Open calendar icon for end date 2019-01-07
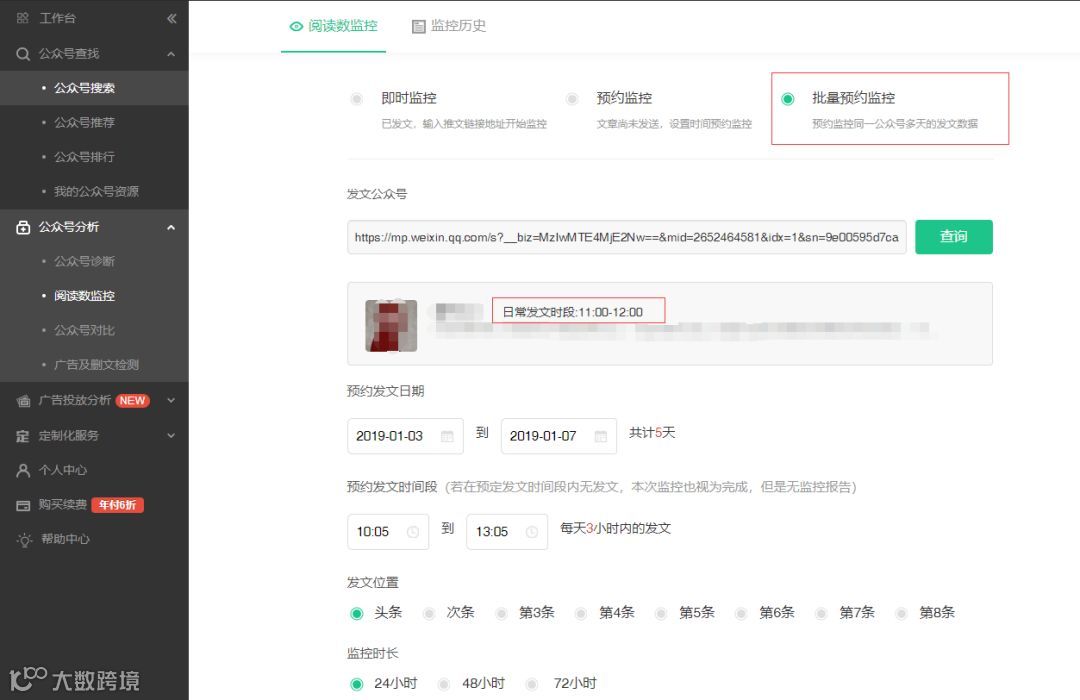This screenshot has height=700, width=1080. click(601, 436)
